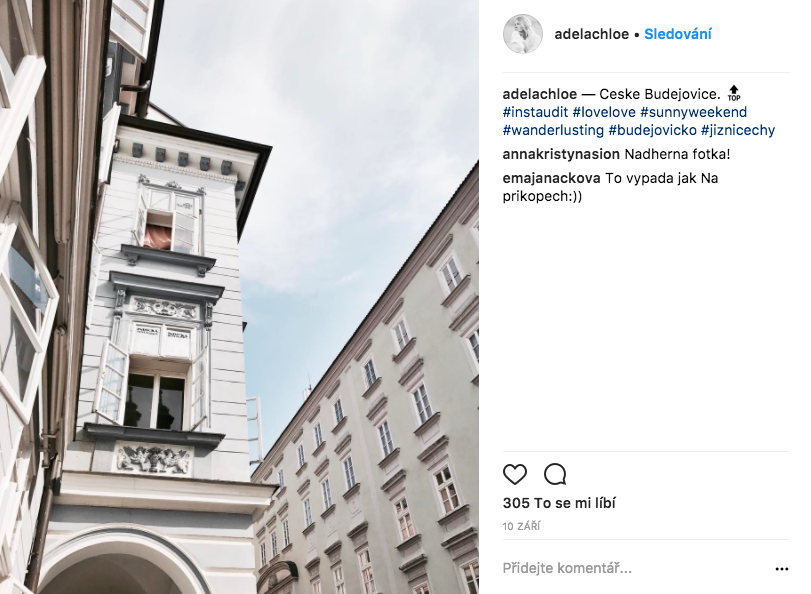The height and width of the screenshot is (594, 811).
Task: Click the comment speech bubble icon
Action: click(x=555, y=474)
